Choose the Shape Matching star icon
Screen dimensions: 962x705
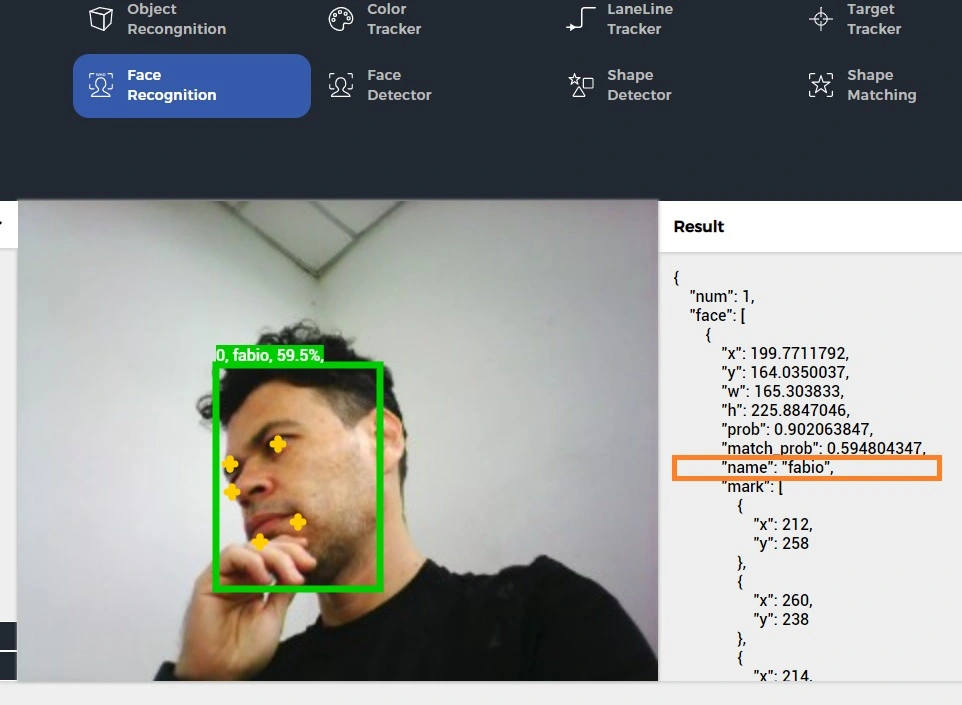click(820, 85)
